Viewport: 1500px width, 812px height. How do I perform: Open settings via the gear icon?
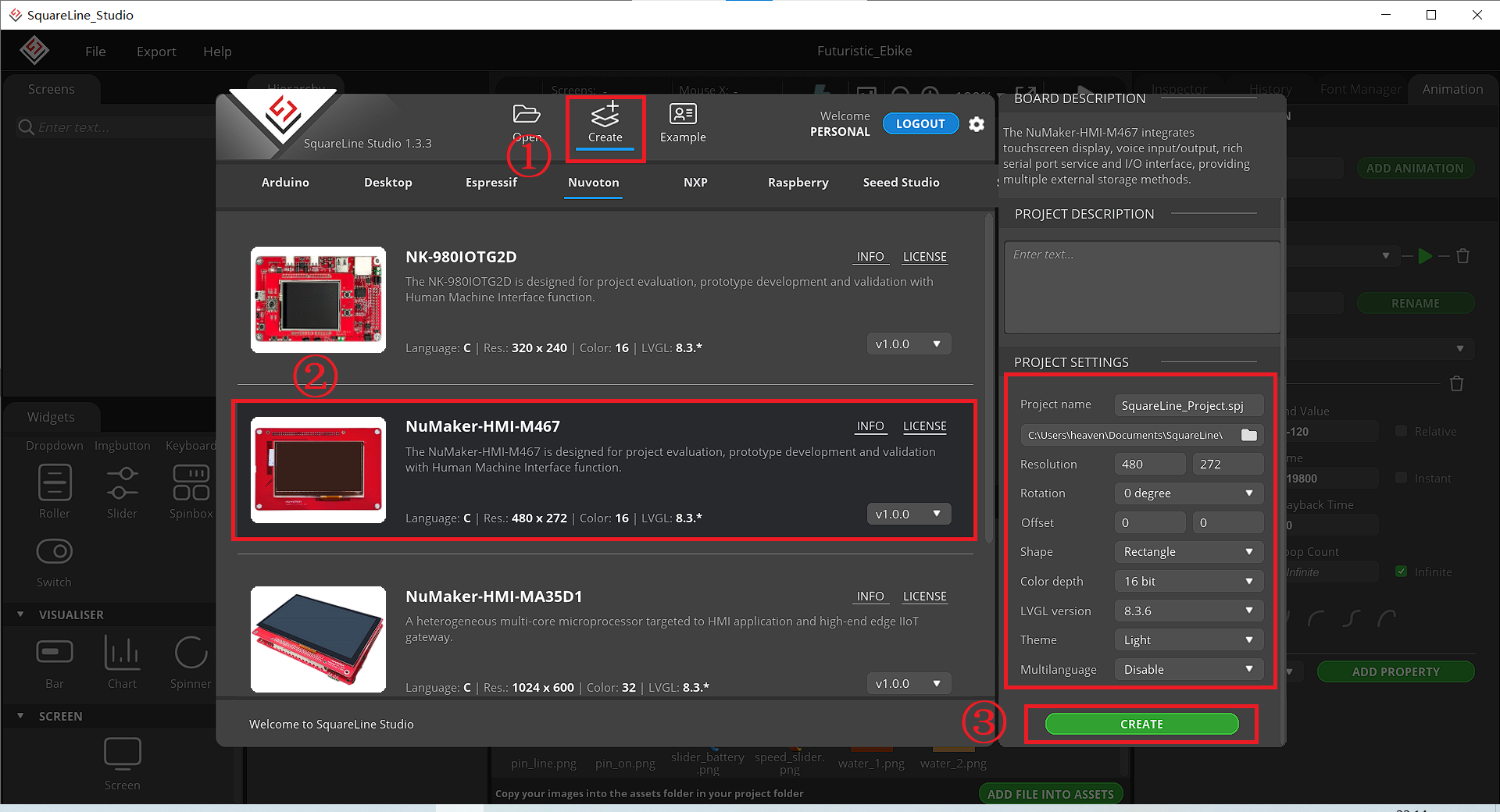point(977,124)
